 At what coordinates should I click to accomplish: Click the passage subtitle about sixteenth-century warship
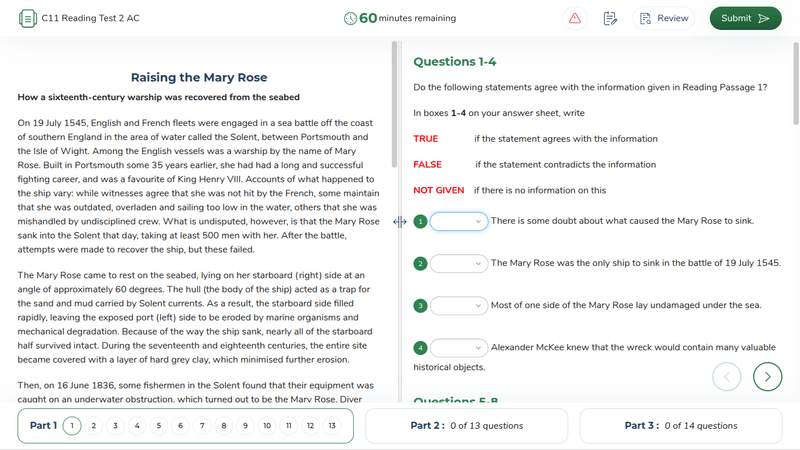click(159, 97)
